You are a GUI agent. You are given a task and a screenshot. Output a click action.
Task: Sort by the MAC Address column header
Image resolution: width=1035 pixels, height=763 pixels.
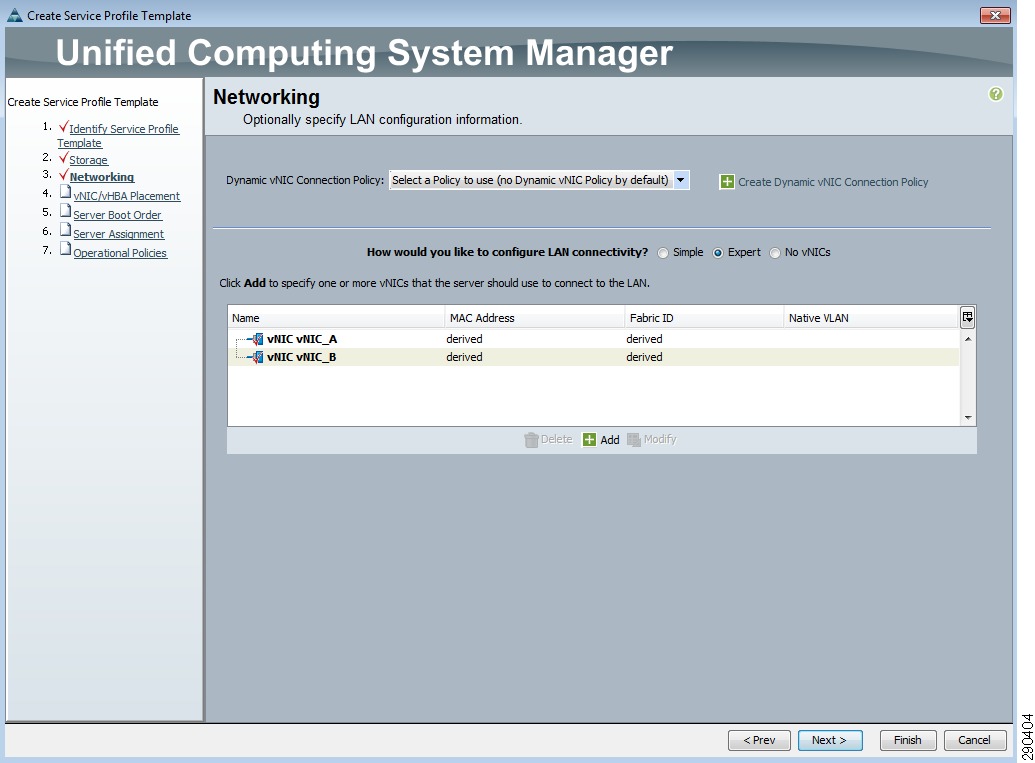pyautogui.click(x=535, y=317)
